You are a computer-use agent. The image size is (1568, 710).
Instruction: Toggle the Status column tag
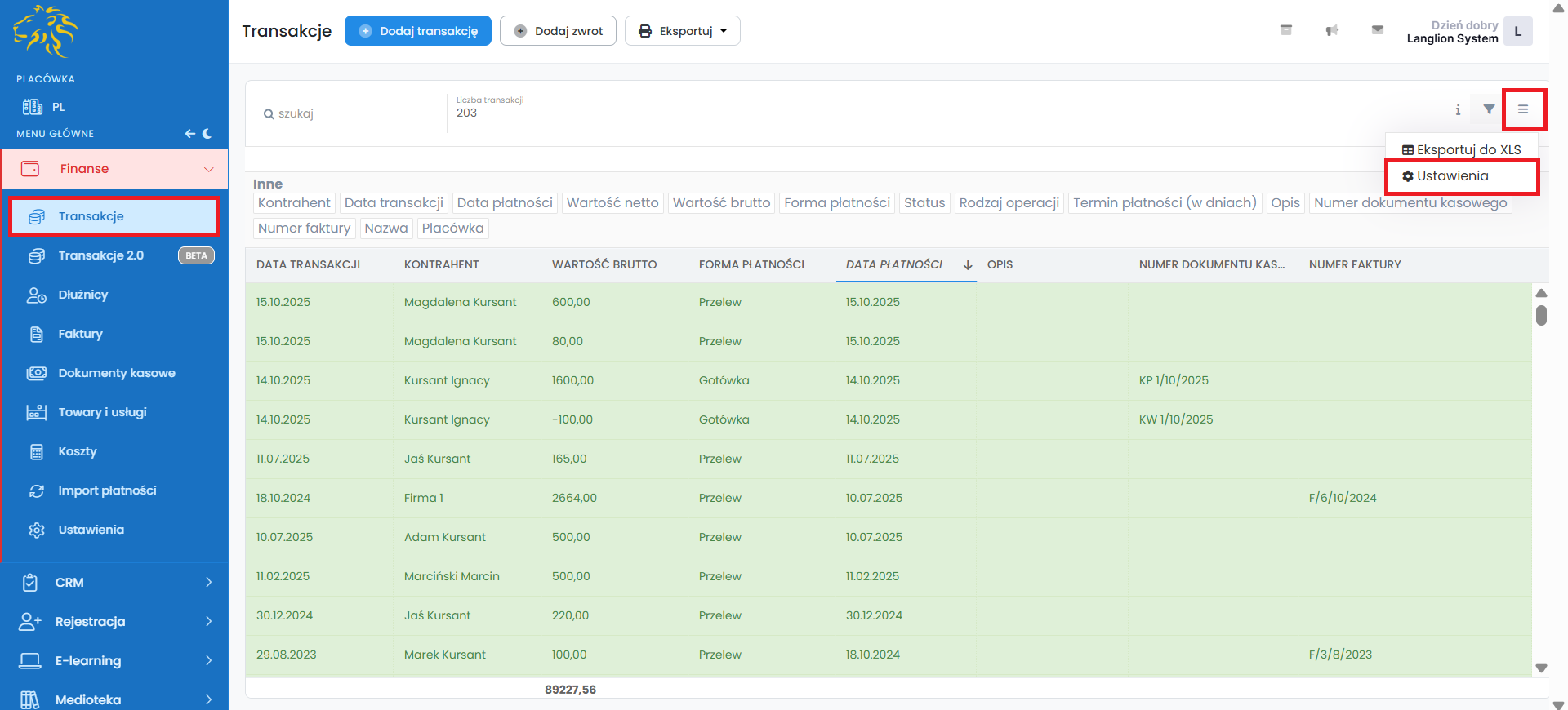924,203
